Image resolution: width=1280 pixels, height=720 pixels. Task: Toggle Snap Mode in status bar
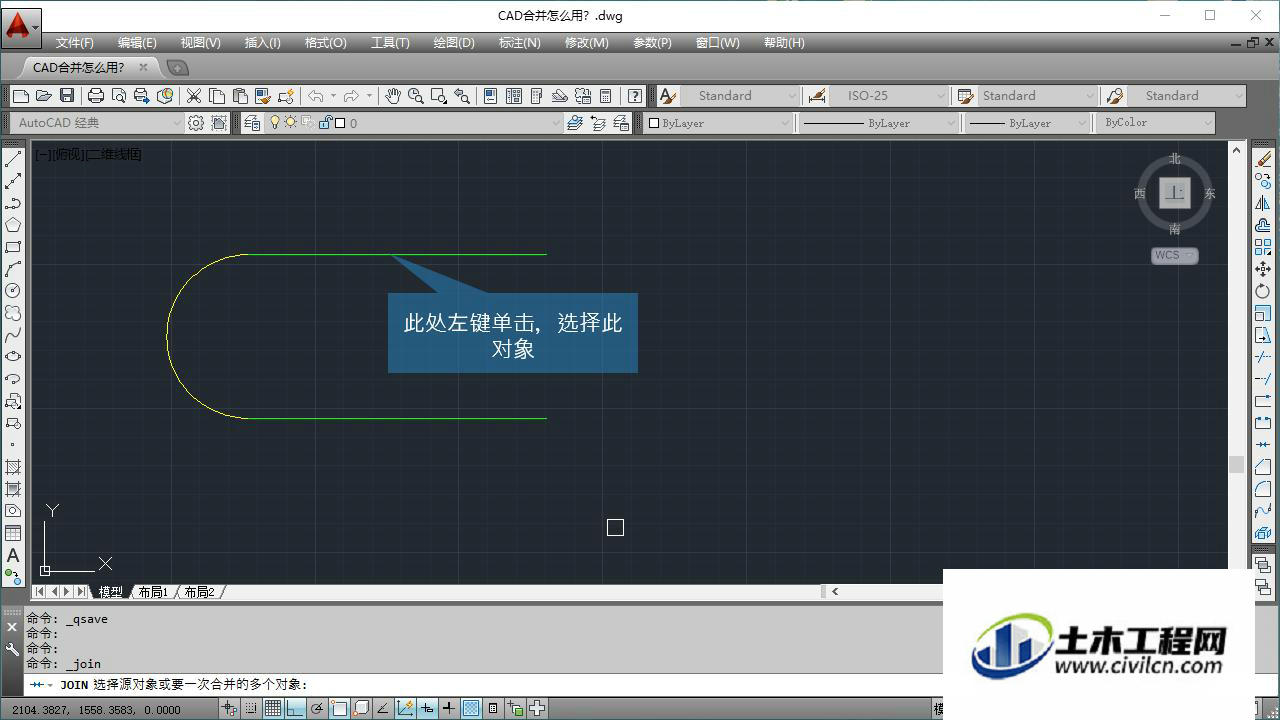251,709
